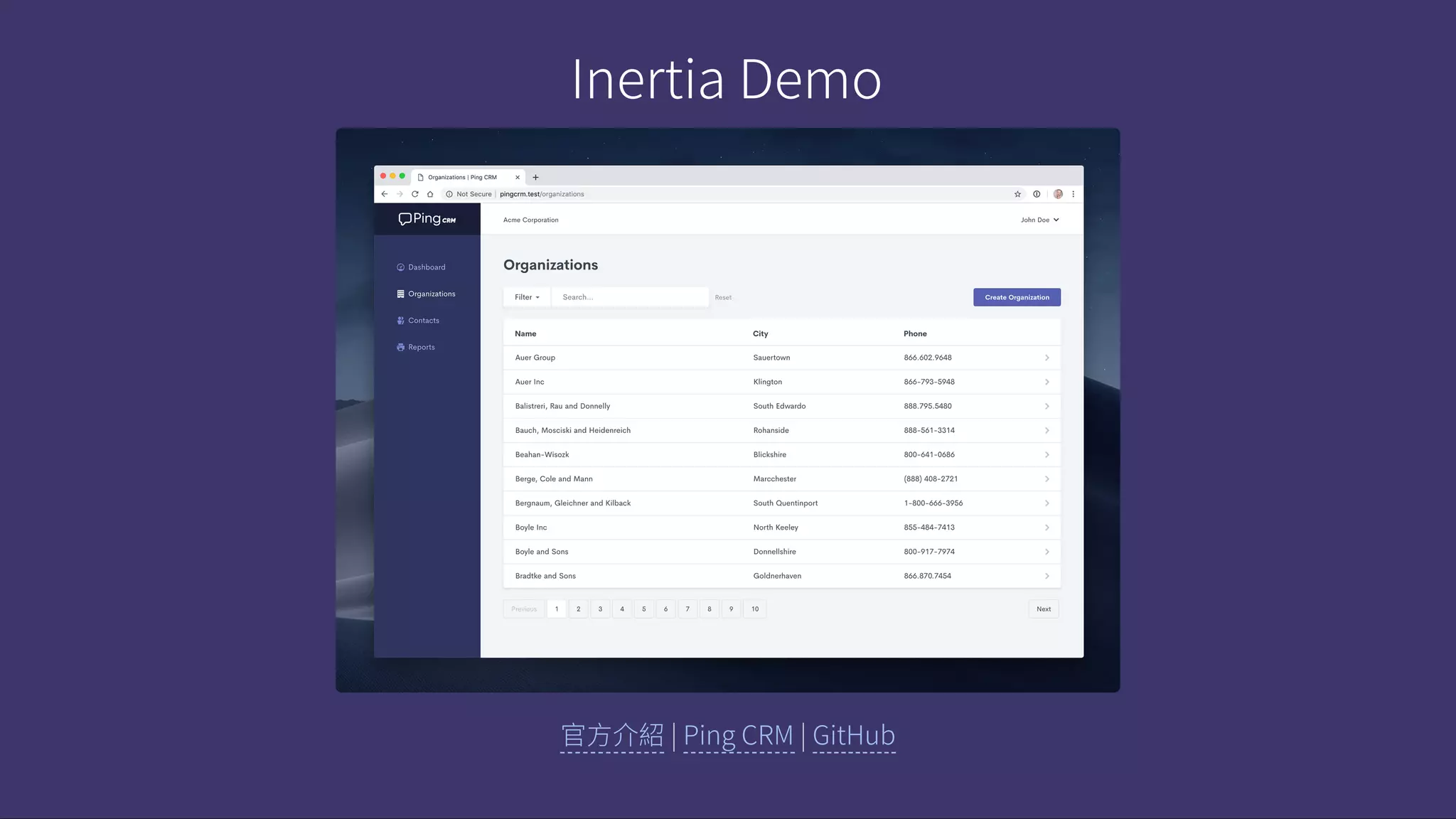Open the GitHub link
This screenshot has width=1456, height=819.
coord(854,736)
